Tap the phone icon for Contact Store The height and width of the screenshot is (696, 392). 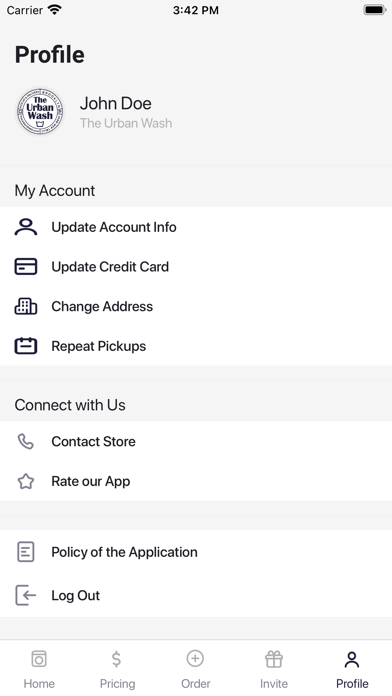(x=26, y=442)
